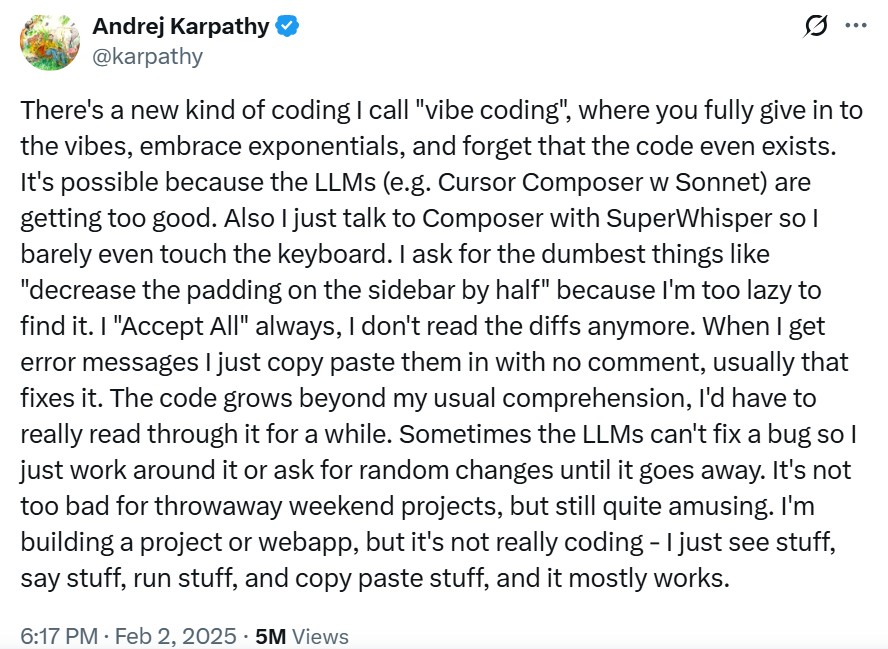
Task: Open the avatar thumbnail of the author
Action: tap(47, 41)
